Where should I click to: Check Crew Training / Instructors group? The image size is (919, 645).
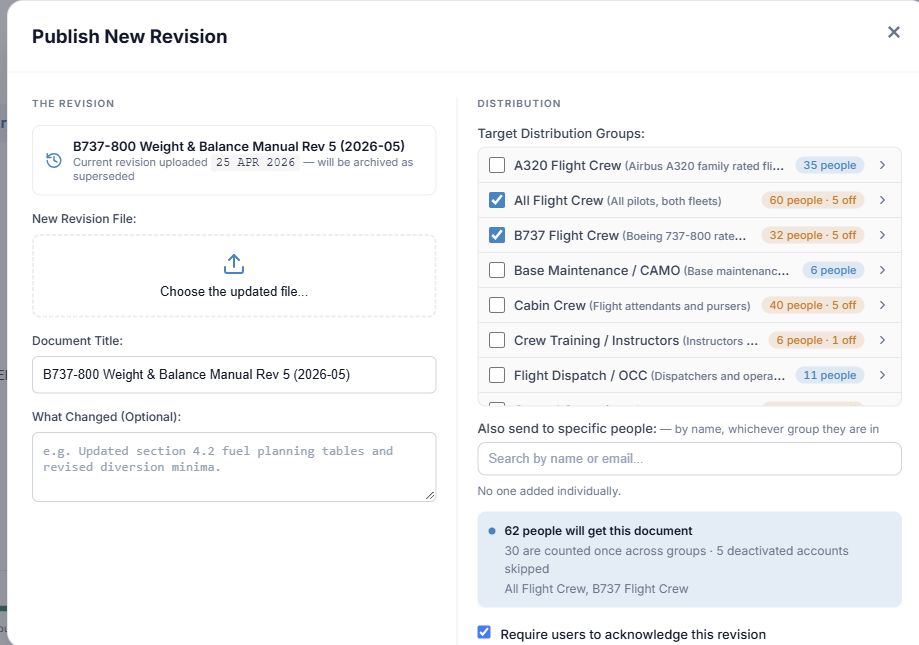(497, 340)
